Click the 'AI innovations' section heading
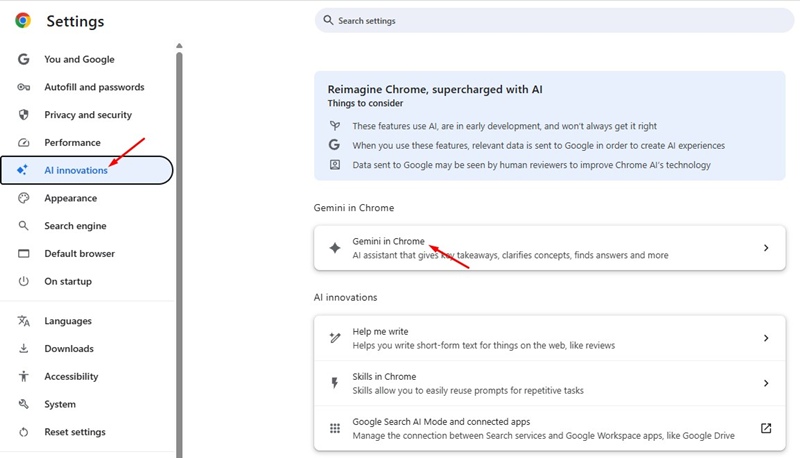 pyautogui.click(x=345, y=297)
